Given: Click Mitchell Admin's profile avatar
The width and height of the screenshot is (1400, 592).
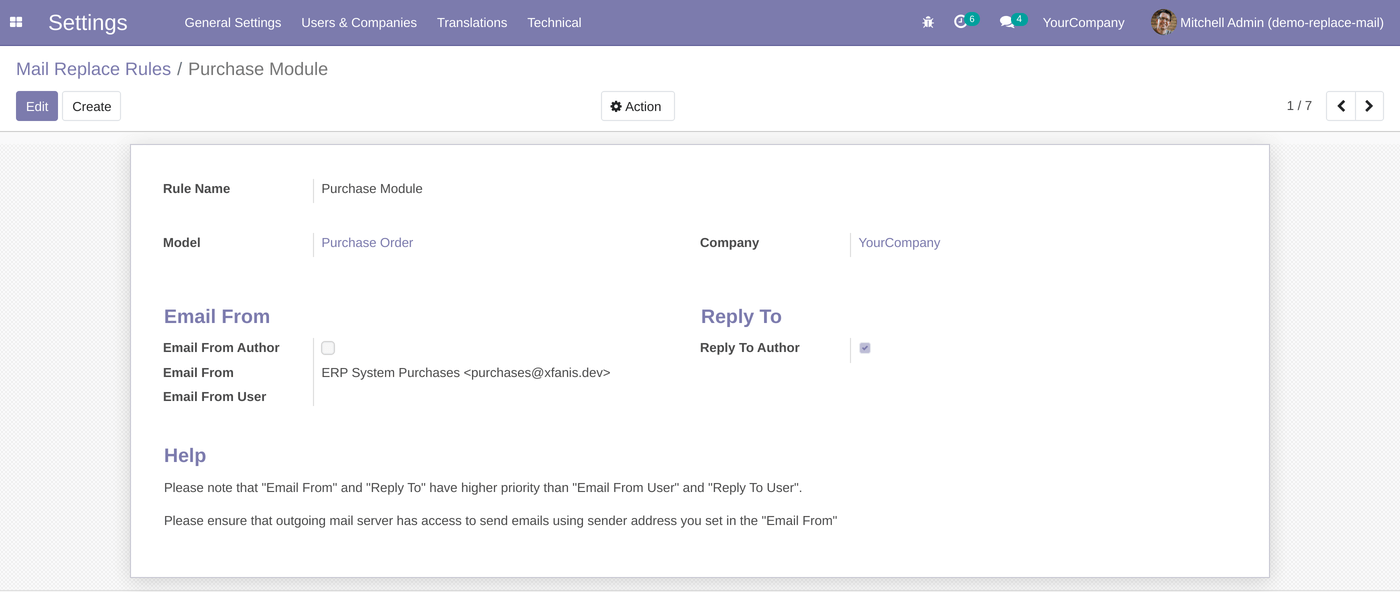Looking at the screenshot, I should (1163, 22).
